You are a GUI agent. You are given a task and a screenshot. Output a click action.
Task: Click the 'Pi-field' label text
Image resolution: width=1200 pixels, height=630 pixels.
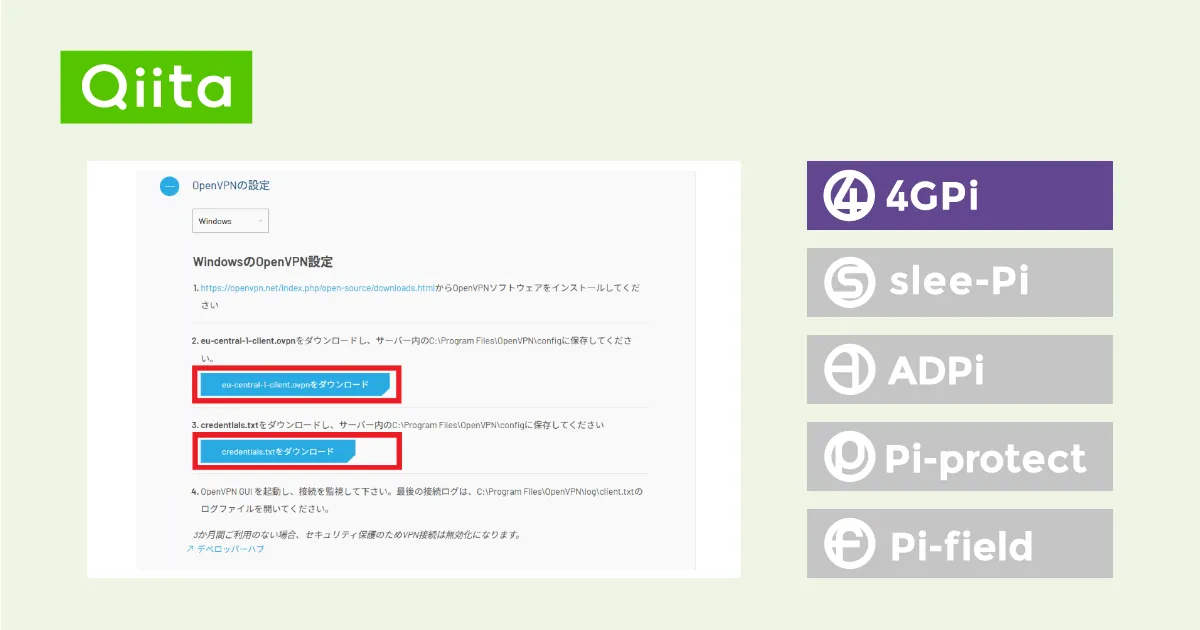(x=961, y=545)
